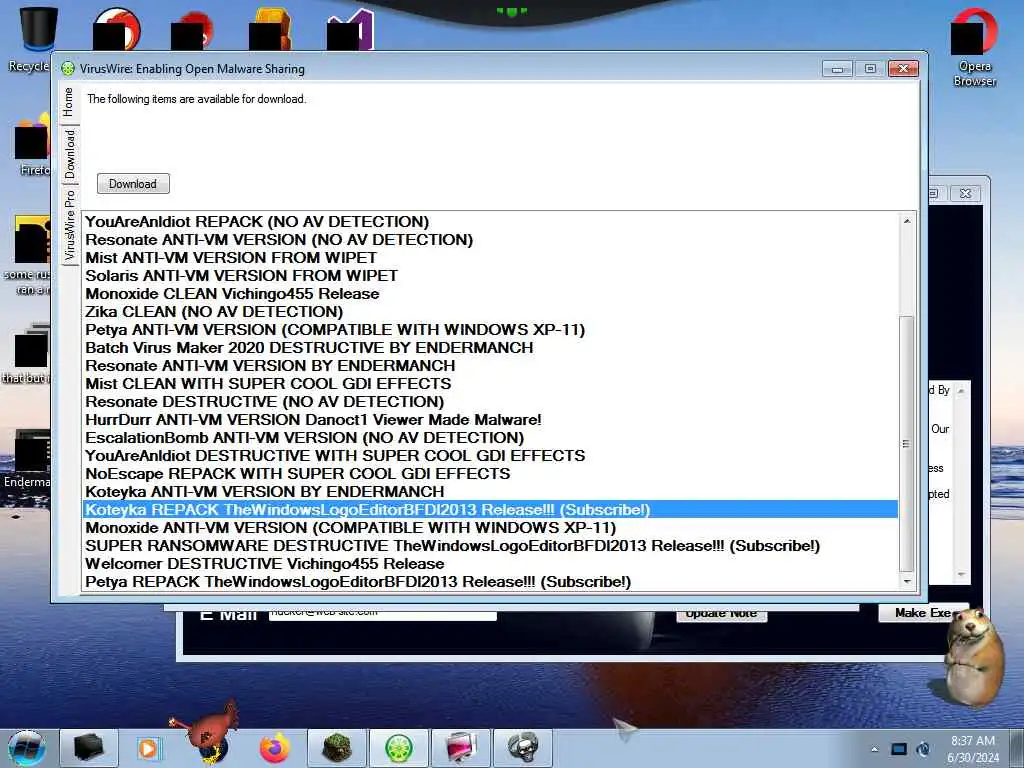Click the Download button
1024x768 pixels.
tap(133, 184)
